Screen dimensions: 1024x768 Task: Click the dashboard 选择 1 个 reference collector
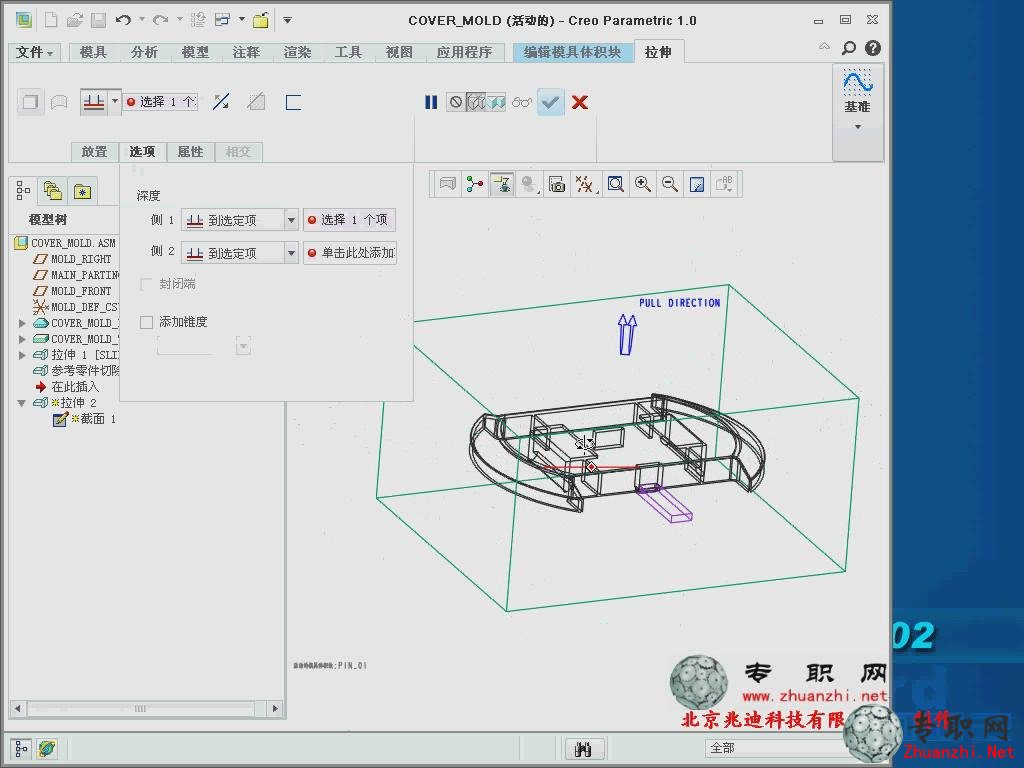click(161, 102)
